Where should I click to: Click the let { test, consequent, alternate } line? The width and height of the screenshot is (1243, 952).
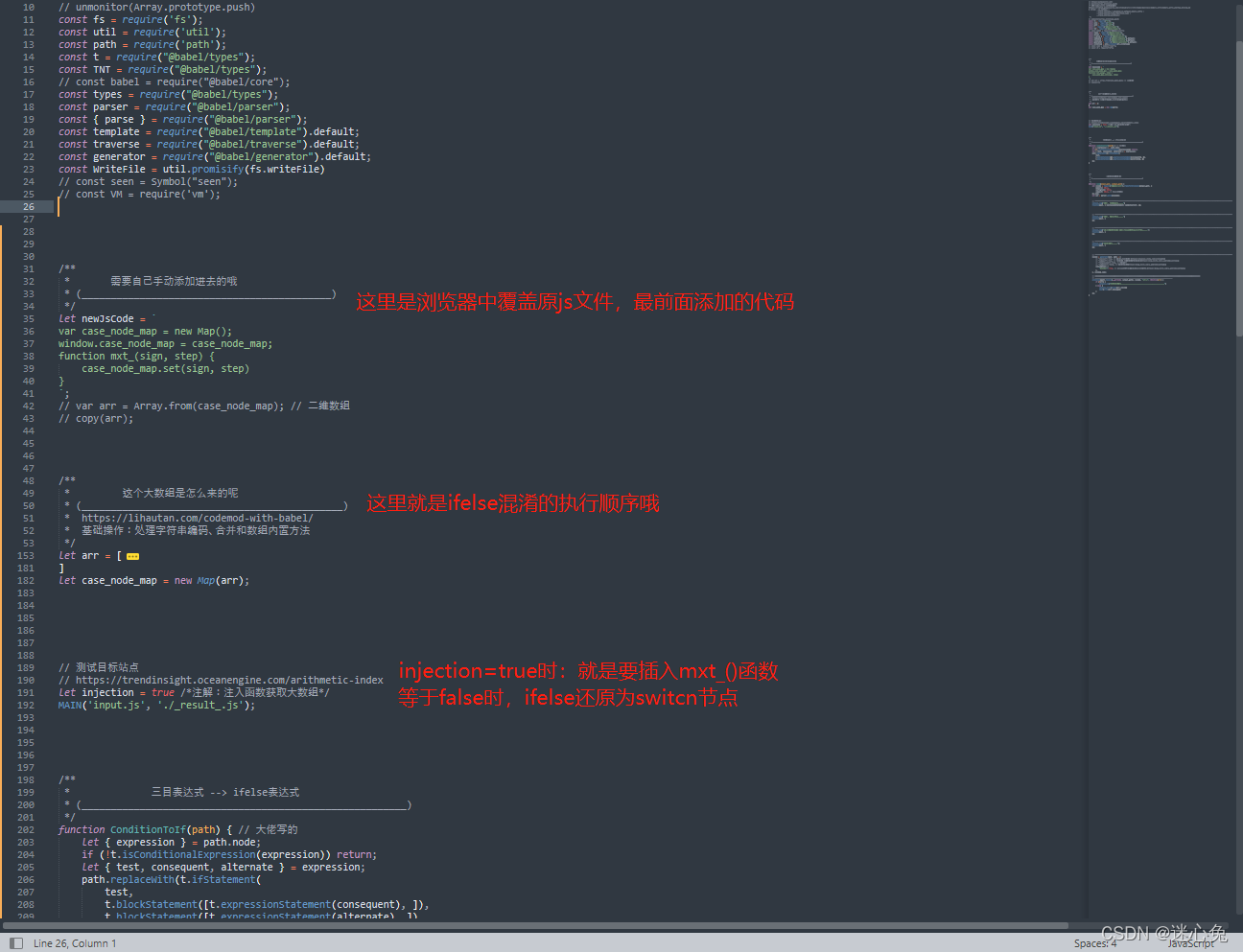coord(223,867)
